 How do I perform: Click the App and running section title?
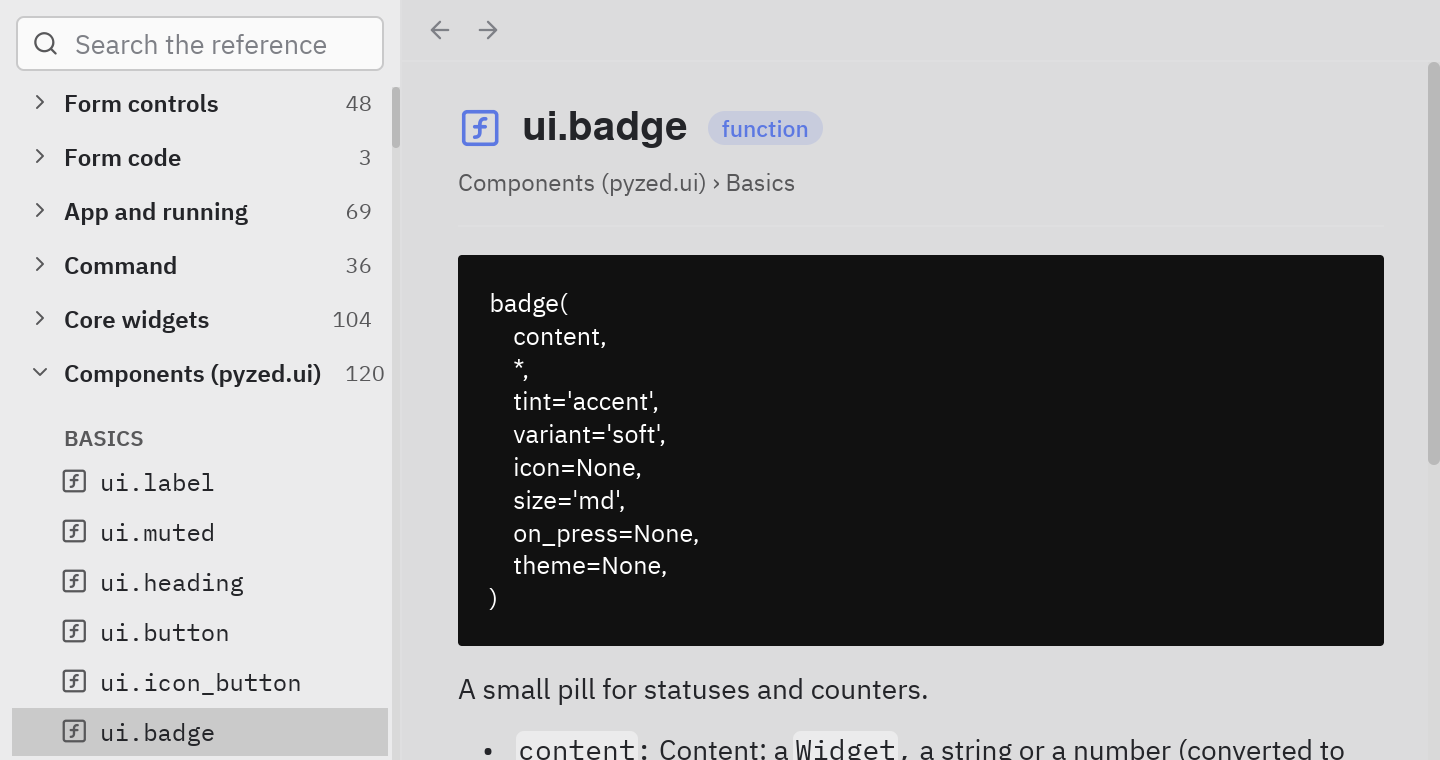click(x=156, y=212)
